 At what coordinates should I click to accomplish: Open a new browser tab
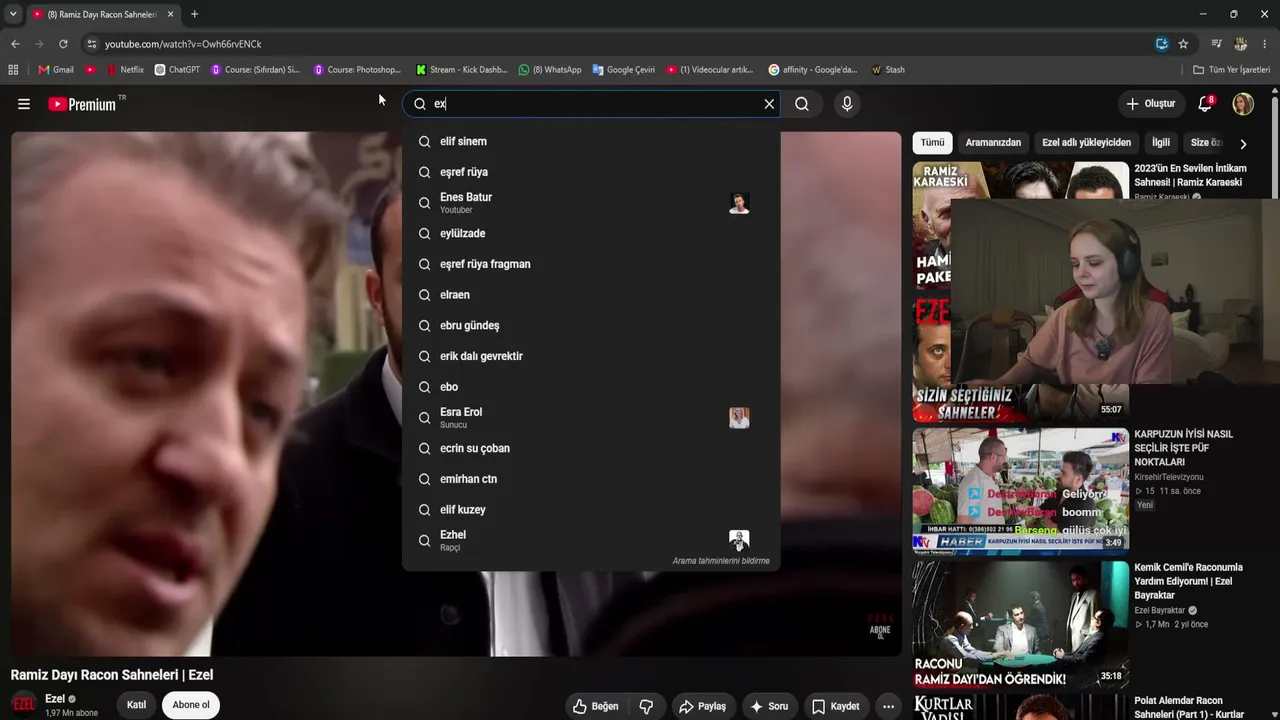[194, 14]
